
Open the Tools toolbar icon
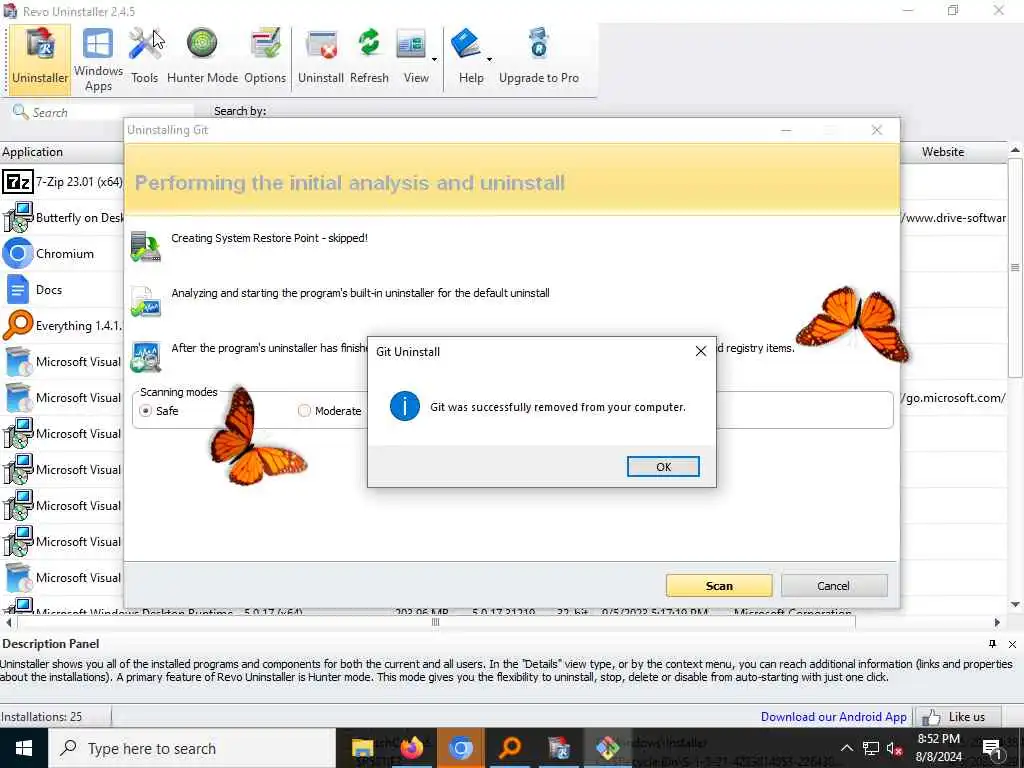tap(144, 58)
